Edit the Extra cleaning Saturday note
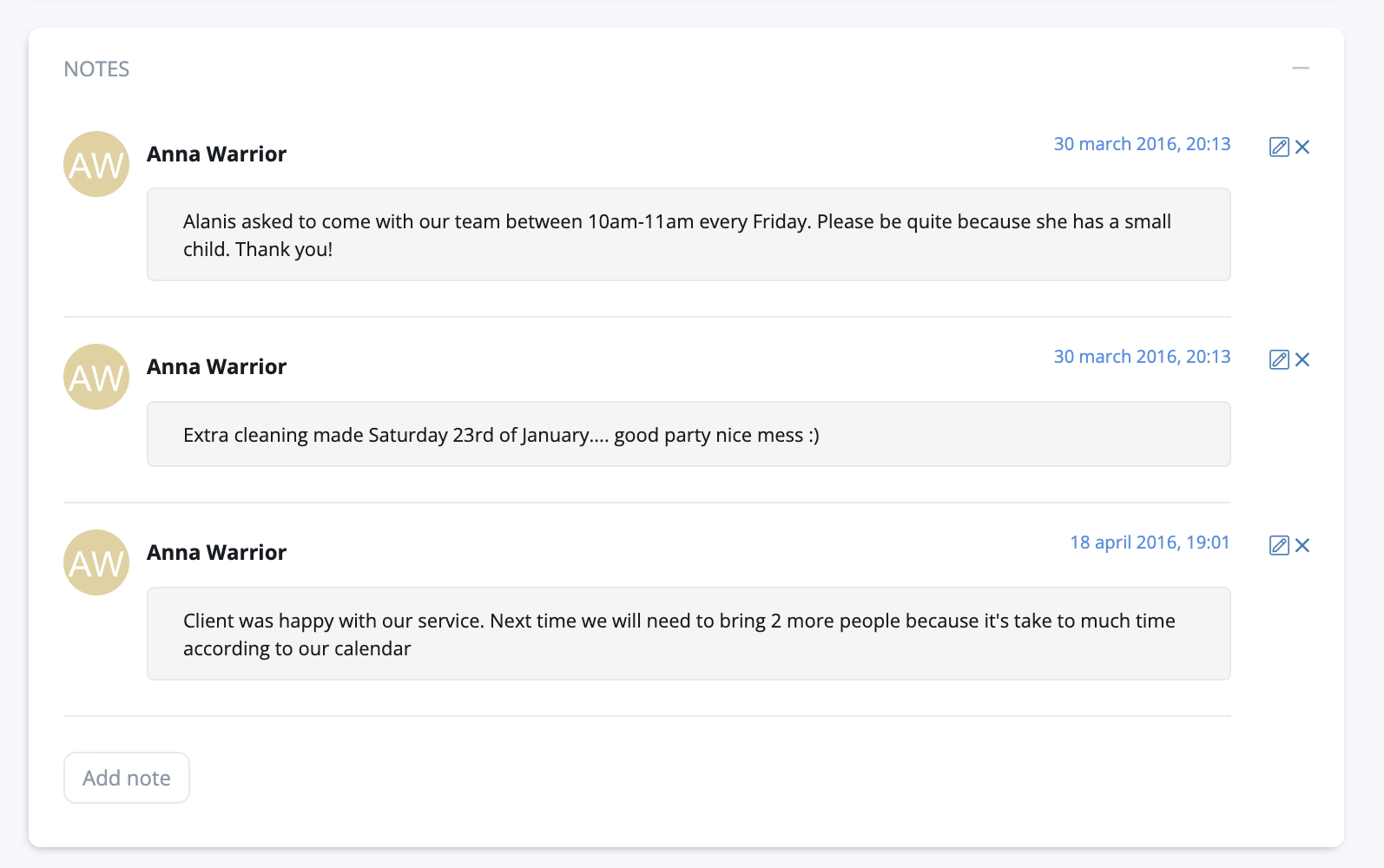 coord(1278,359)
